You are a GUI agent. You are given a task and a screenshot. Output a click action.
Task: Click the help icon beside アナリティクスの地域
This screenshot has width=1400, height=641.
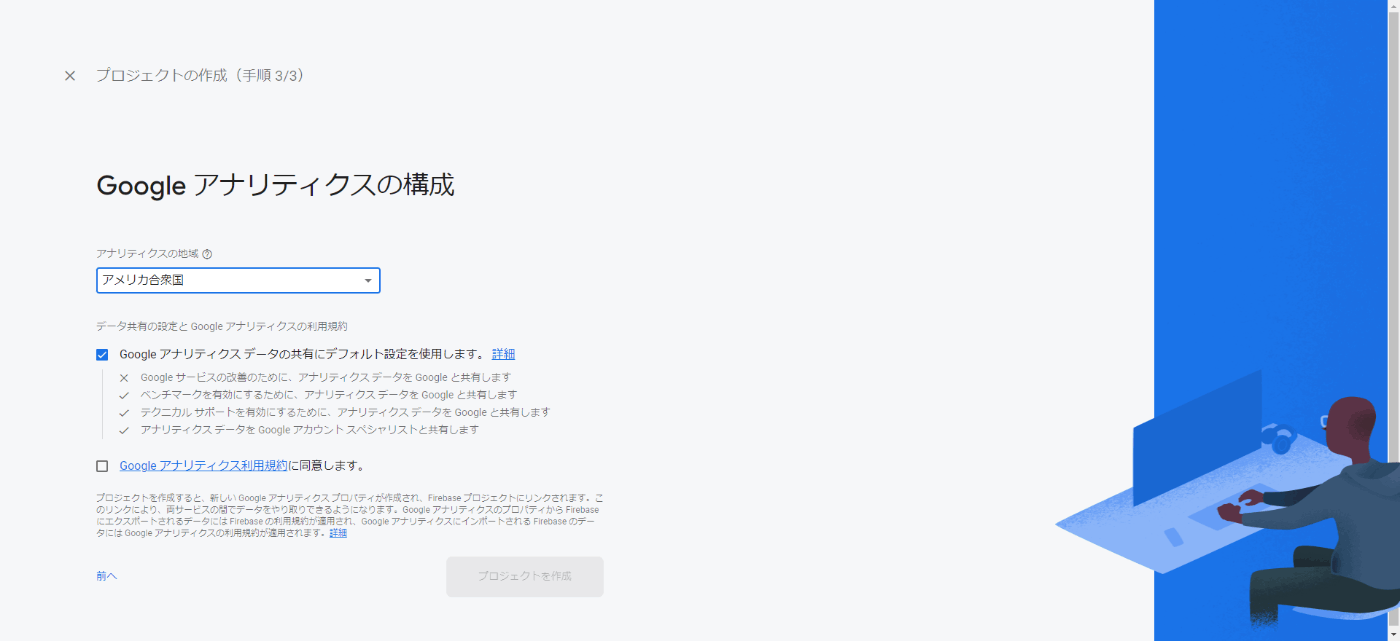tap(207, 254)
